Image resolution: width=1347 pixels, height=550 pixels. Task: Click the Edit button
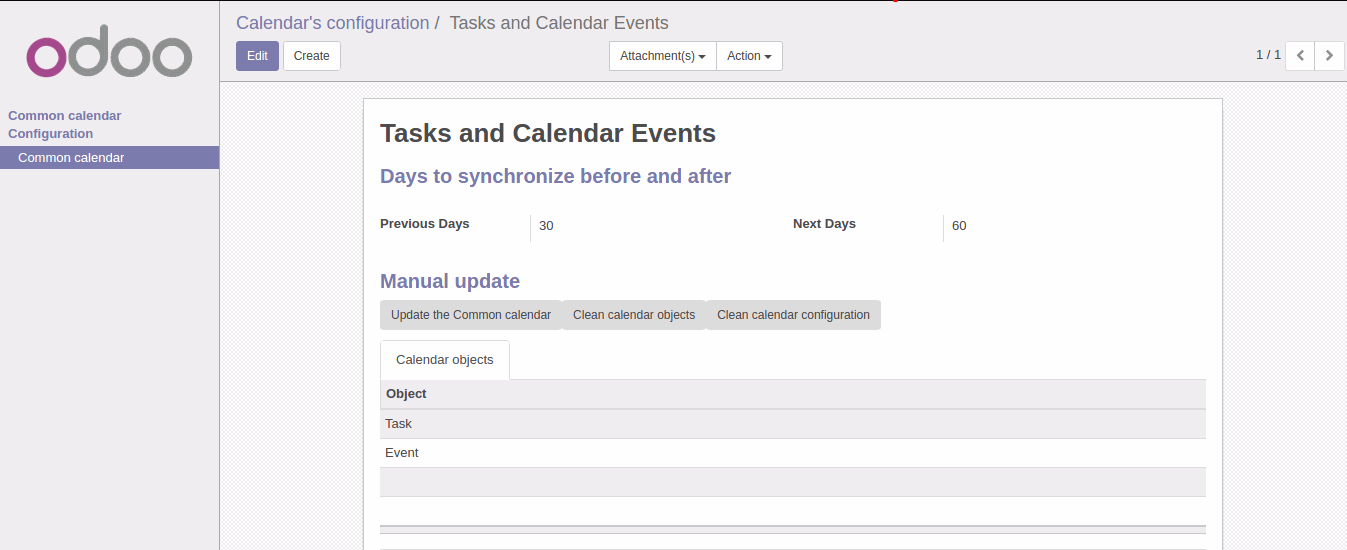[x=257, y=56]
